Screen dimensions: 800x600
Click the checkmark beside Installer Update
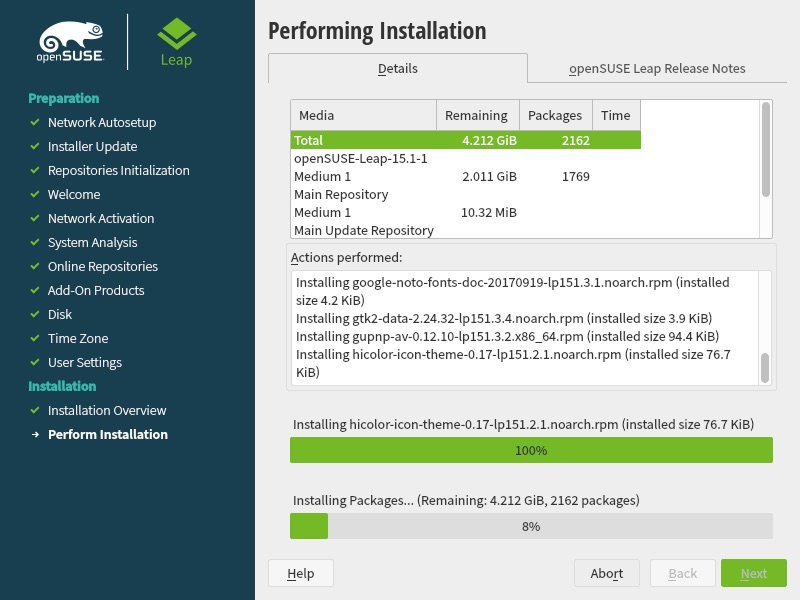coord(35,146)
